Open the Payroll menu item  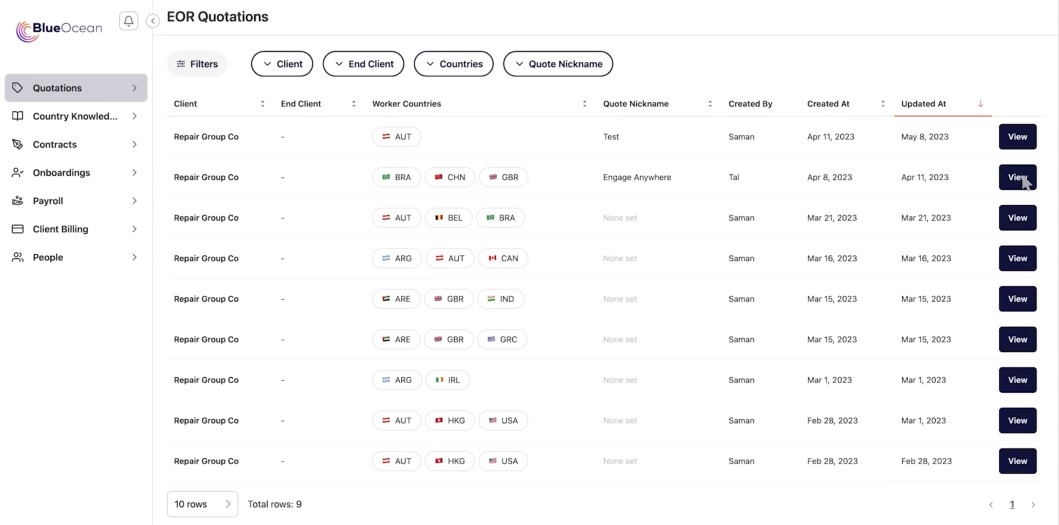pyautogui.click(x=76, y=201)
